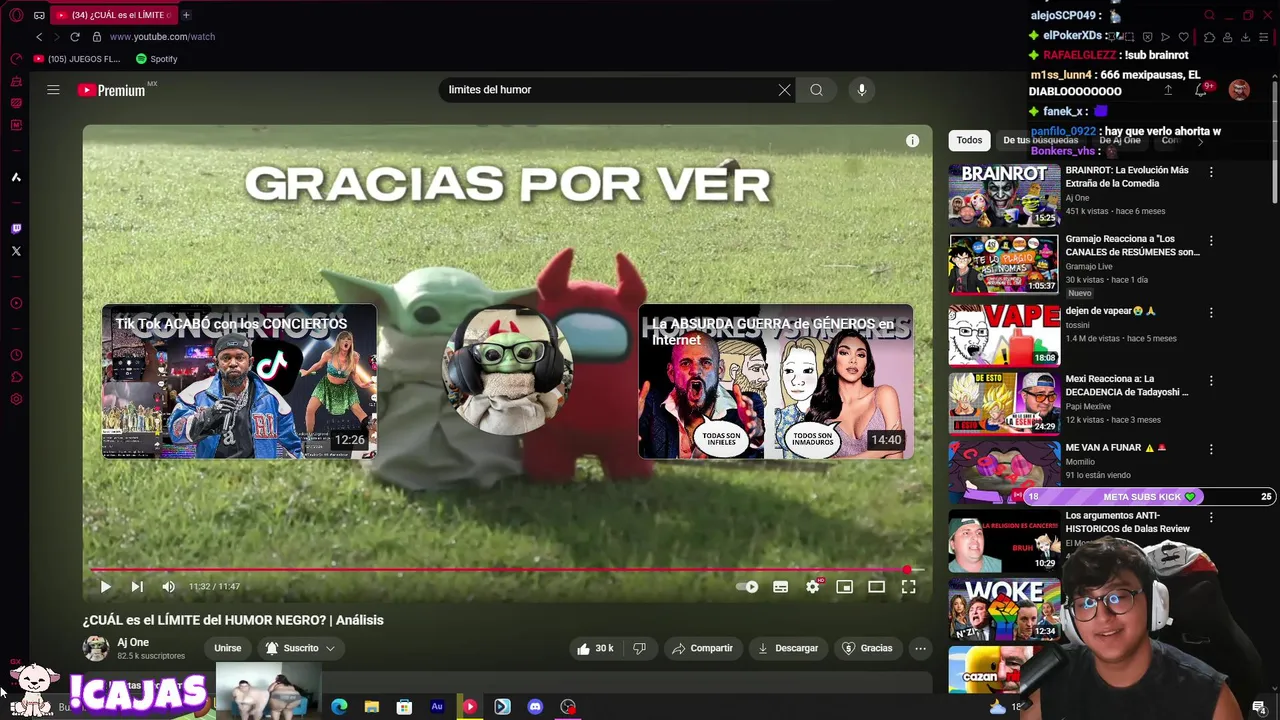Open dejen de vapear video title
The width and height of the screenshot is (1280, 720).
click(1111, 311)
